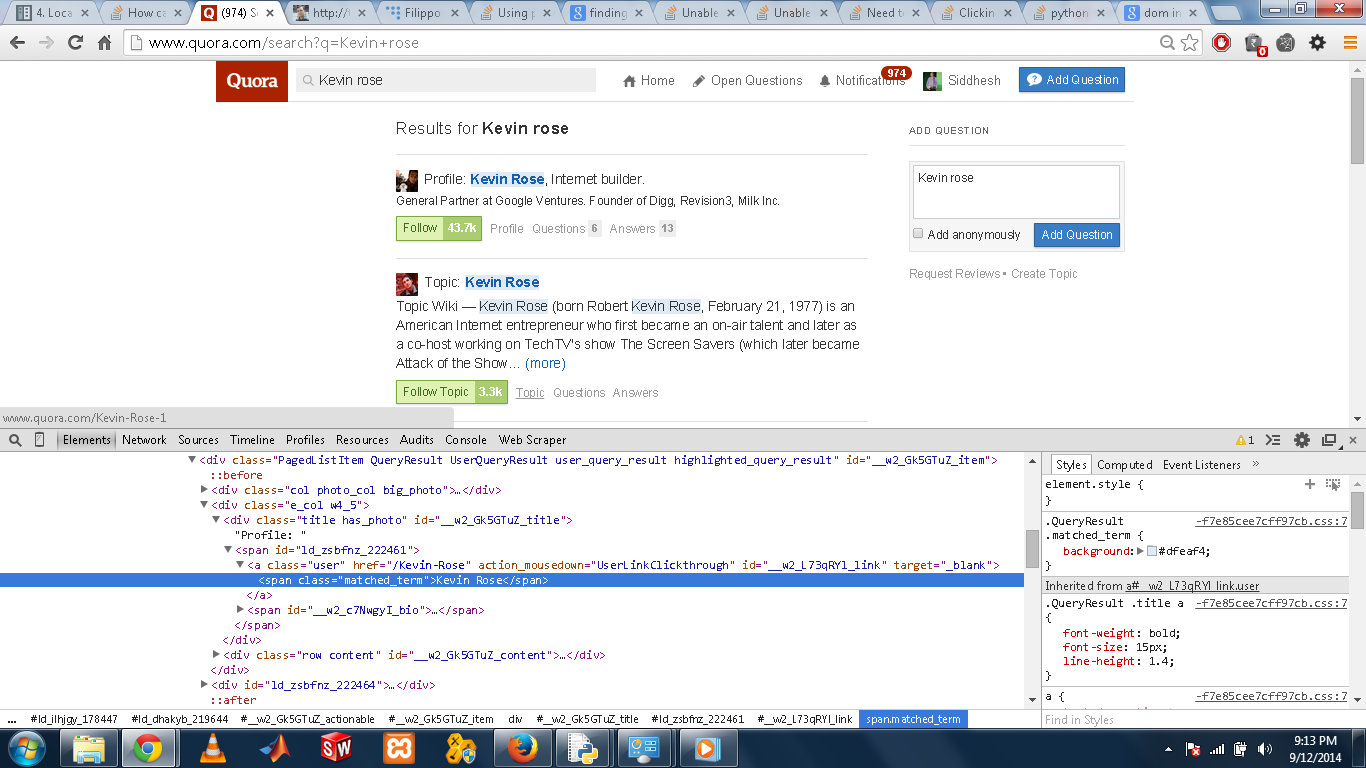Collapse the title has_photo div node

point(216,520)
